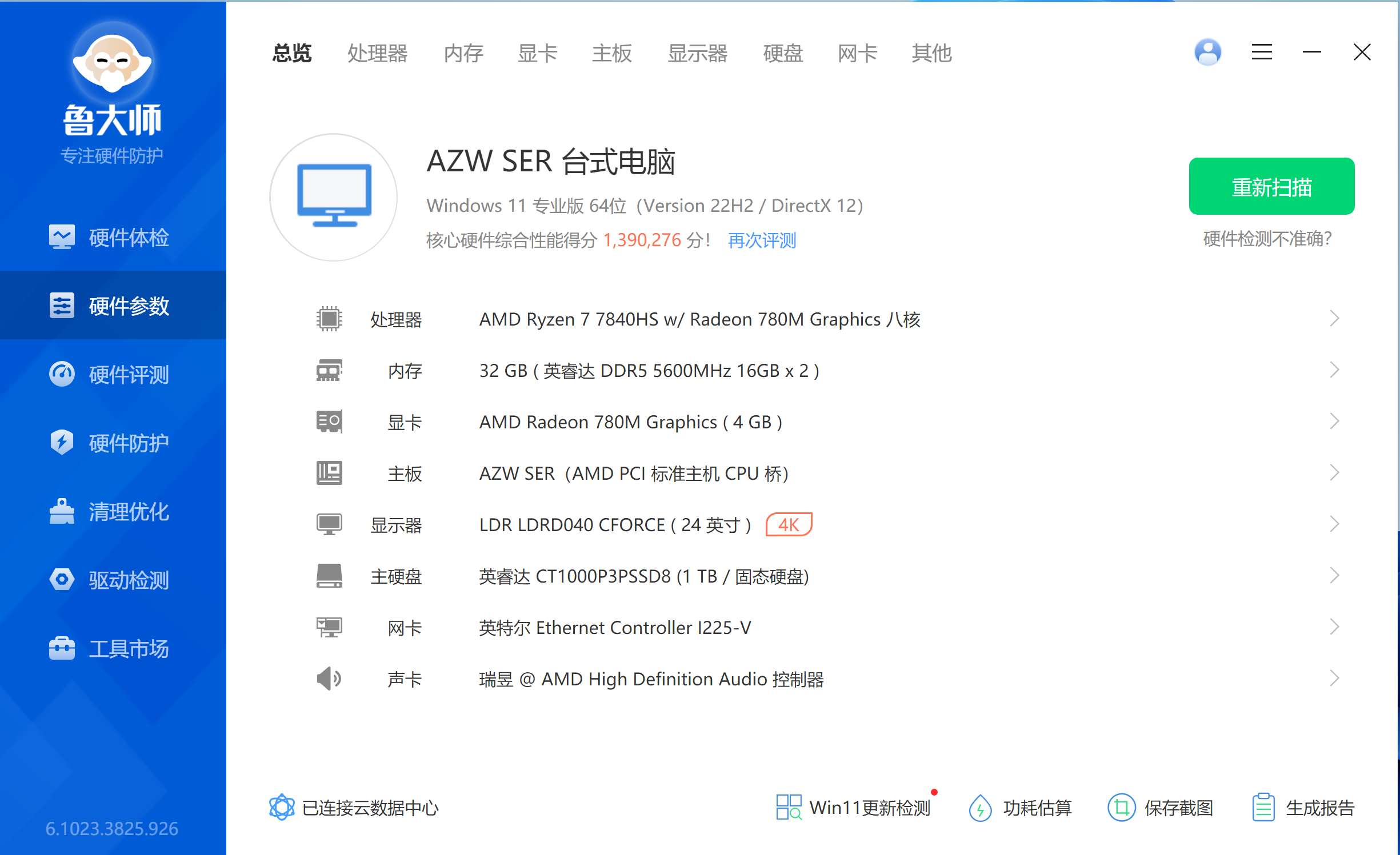
Task: Open 硬件防护 shield icon
Action: (62, 443)
